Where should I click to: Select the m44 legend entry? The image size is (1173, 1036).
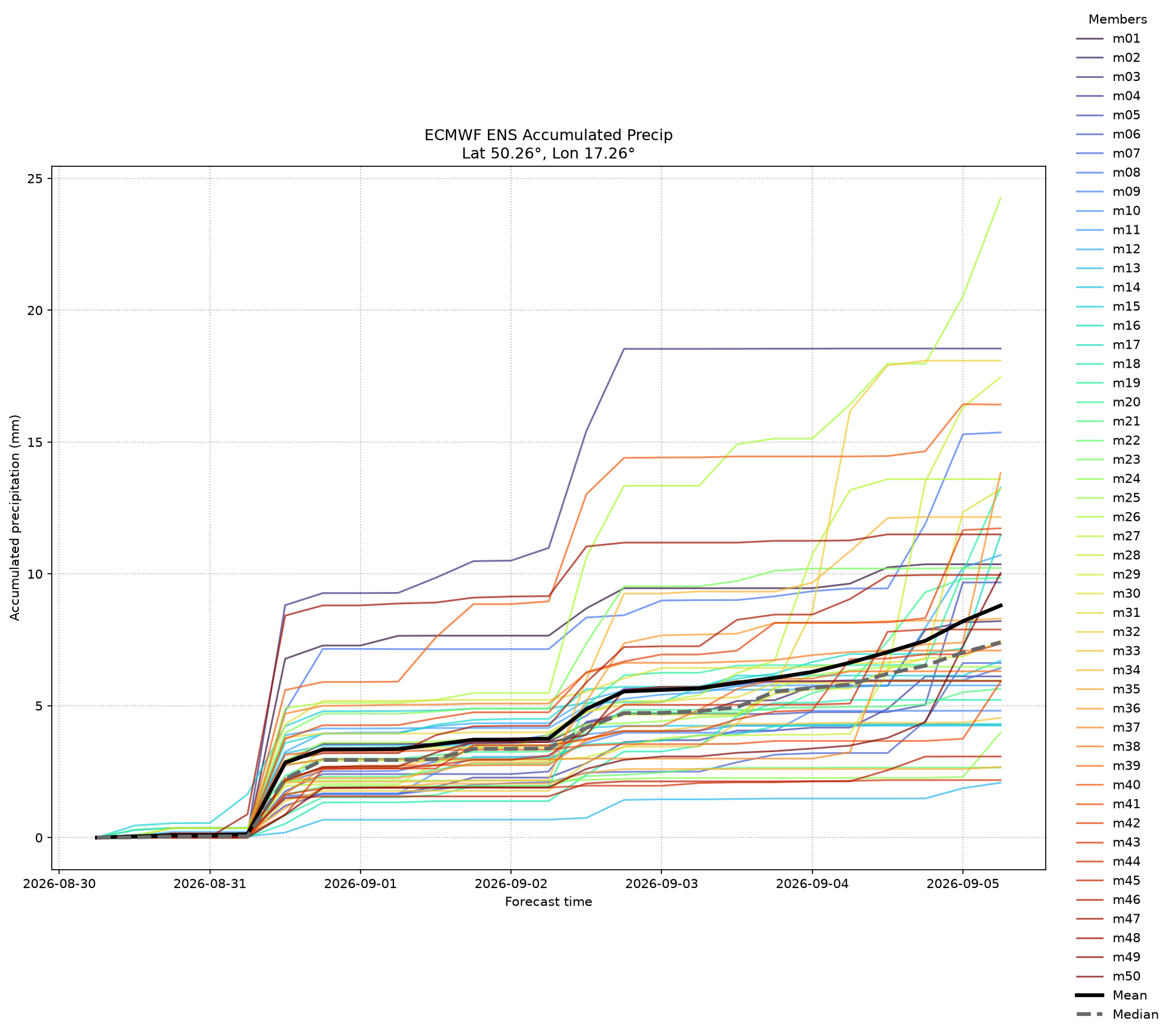pyautogui.click(x=1108, y=861)
